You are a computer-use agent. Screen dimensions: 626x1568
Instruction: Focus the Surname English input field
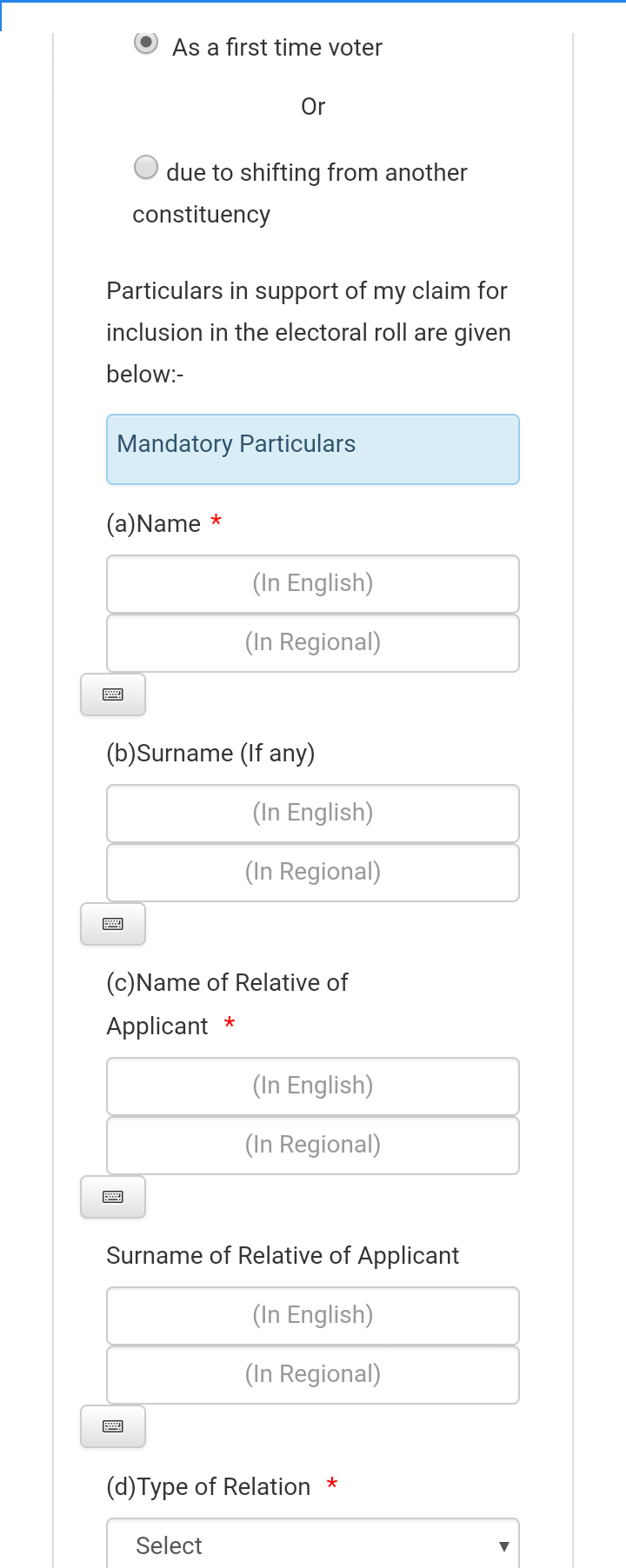[x=313, y=813]
